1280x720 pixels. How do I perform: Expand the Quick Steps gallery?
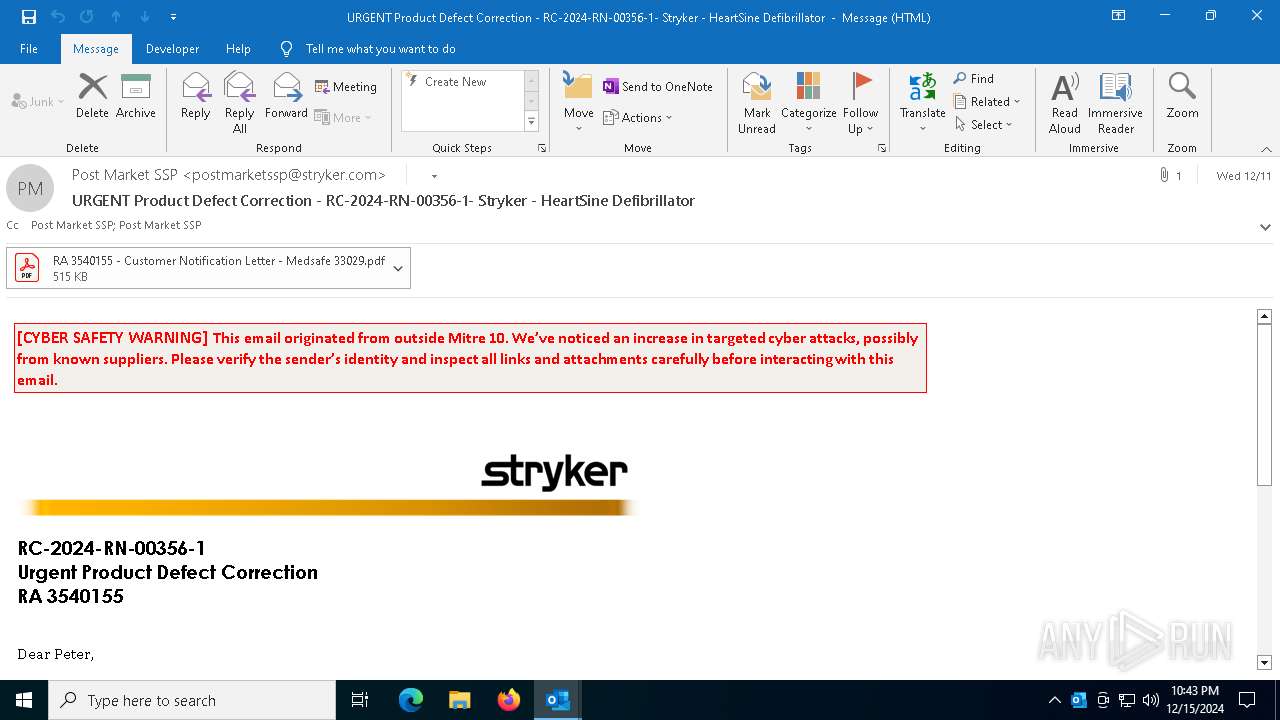[x=531, y=122]
